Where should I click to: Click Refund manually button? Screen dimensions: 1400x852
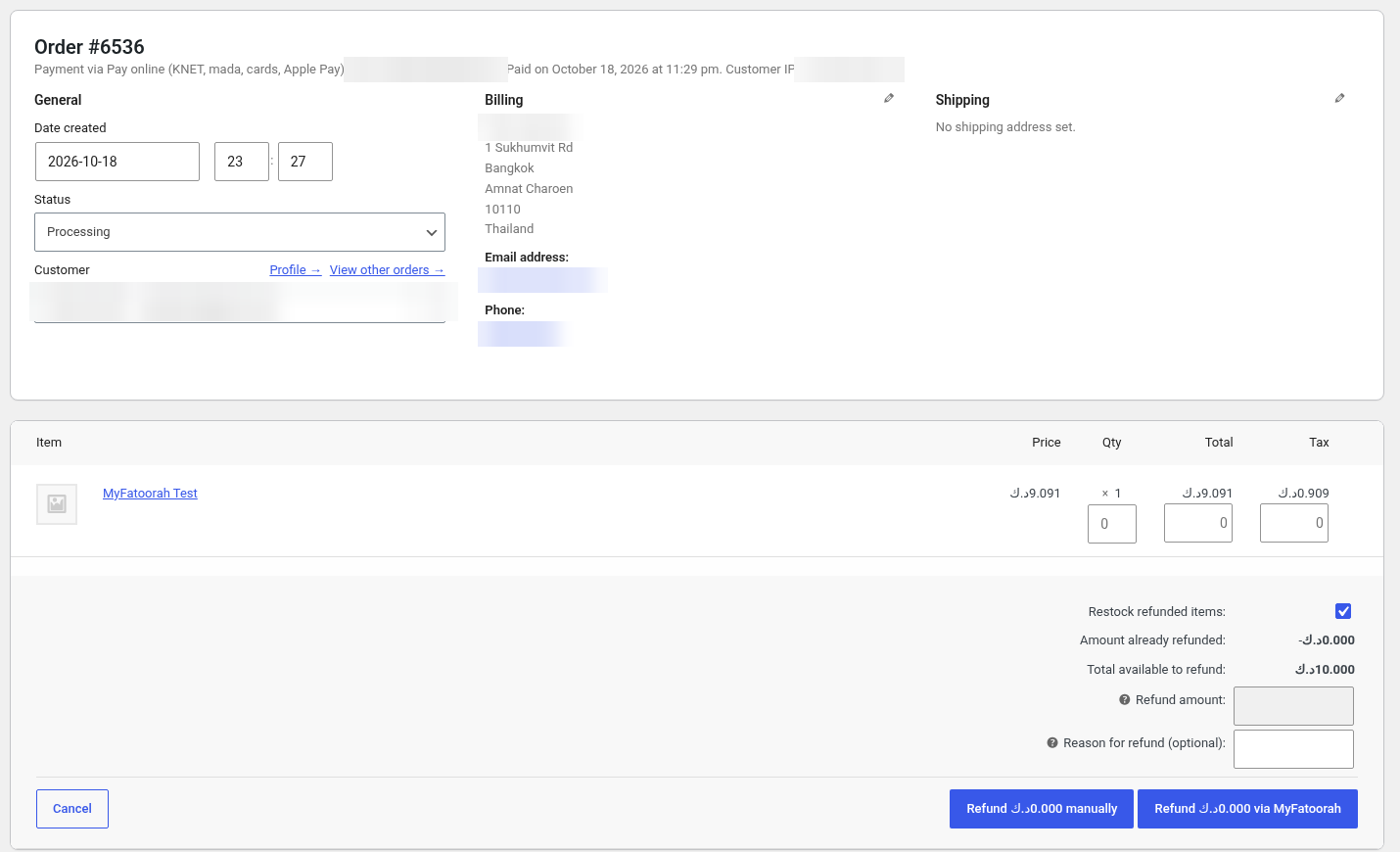pyautogui.click(x=1042, y=809)
